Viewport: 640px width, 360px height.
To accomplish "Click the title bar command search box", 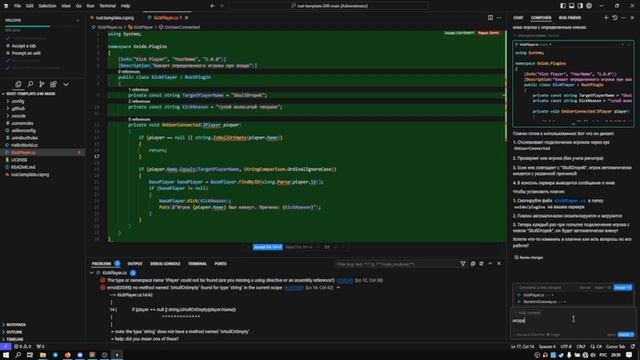I will point(329,6).
